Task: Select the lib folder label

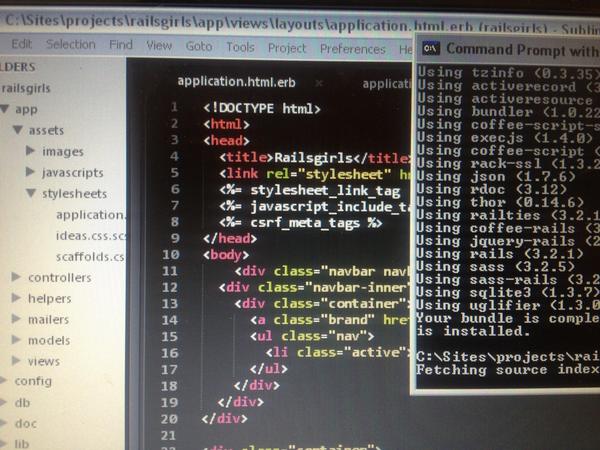Action: point(22,444)
